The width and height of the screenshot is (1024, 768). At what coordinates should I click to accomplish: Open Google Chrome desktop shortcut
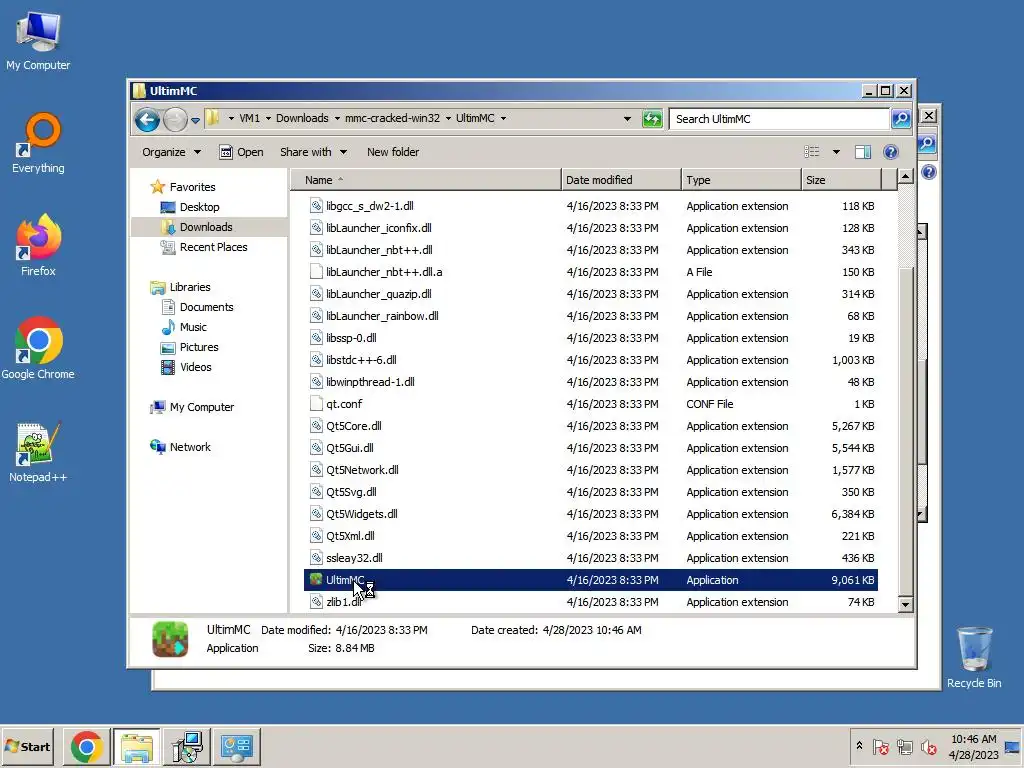[38, 349]
